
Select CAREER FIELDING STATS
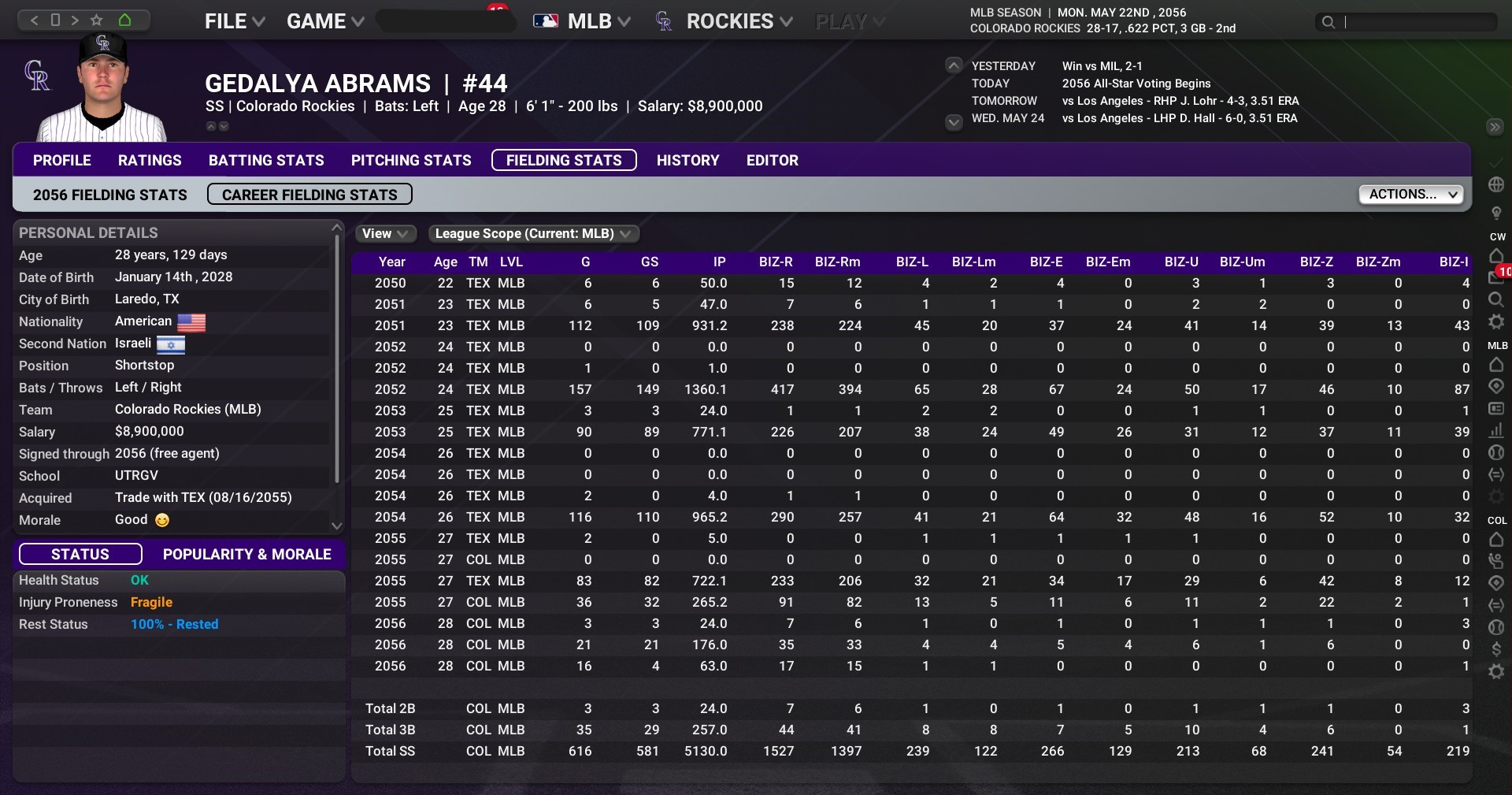(x=309, y=195)
